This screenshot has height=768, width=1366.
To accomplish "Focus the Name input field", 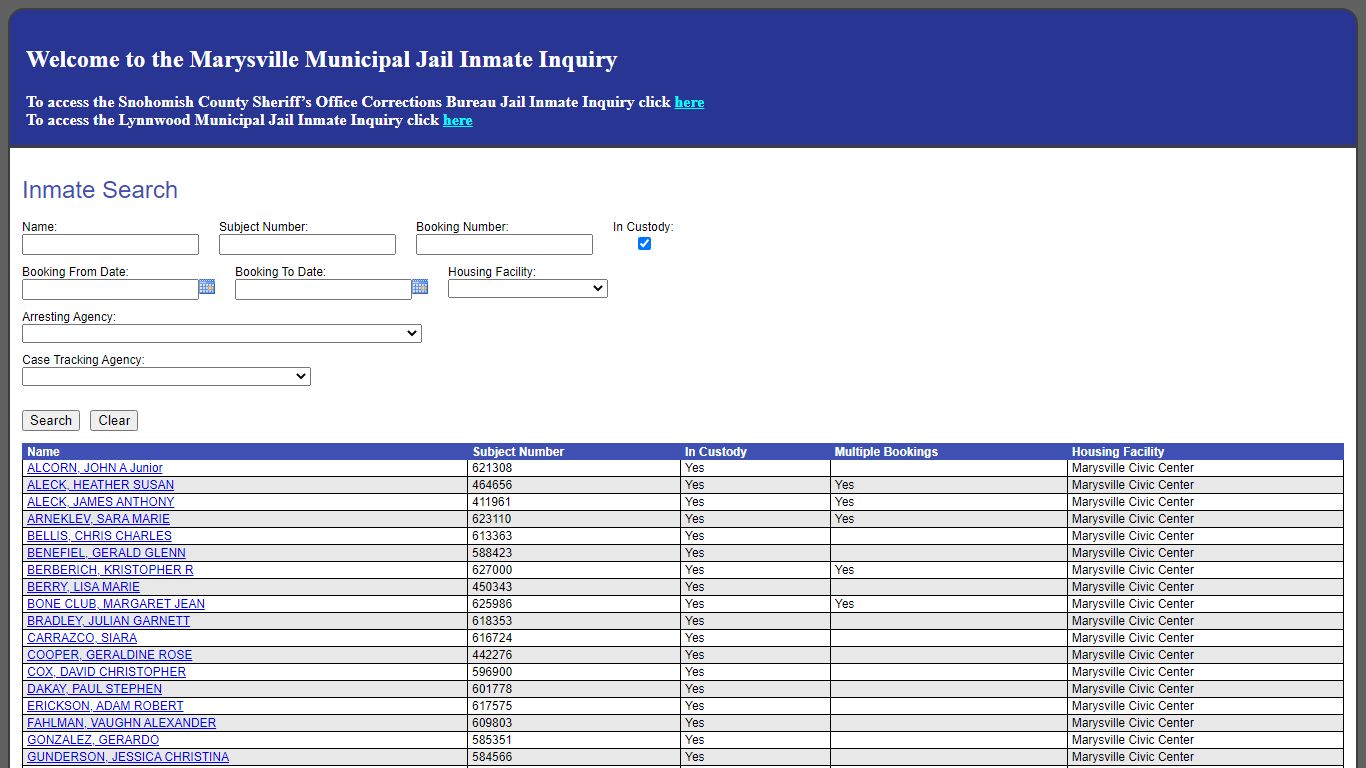I will (x=110, y=245).
